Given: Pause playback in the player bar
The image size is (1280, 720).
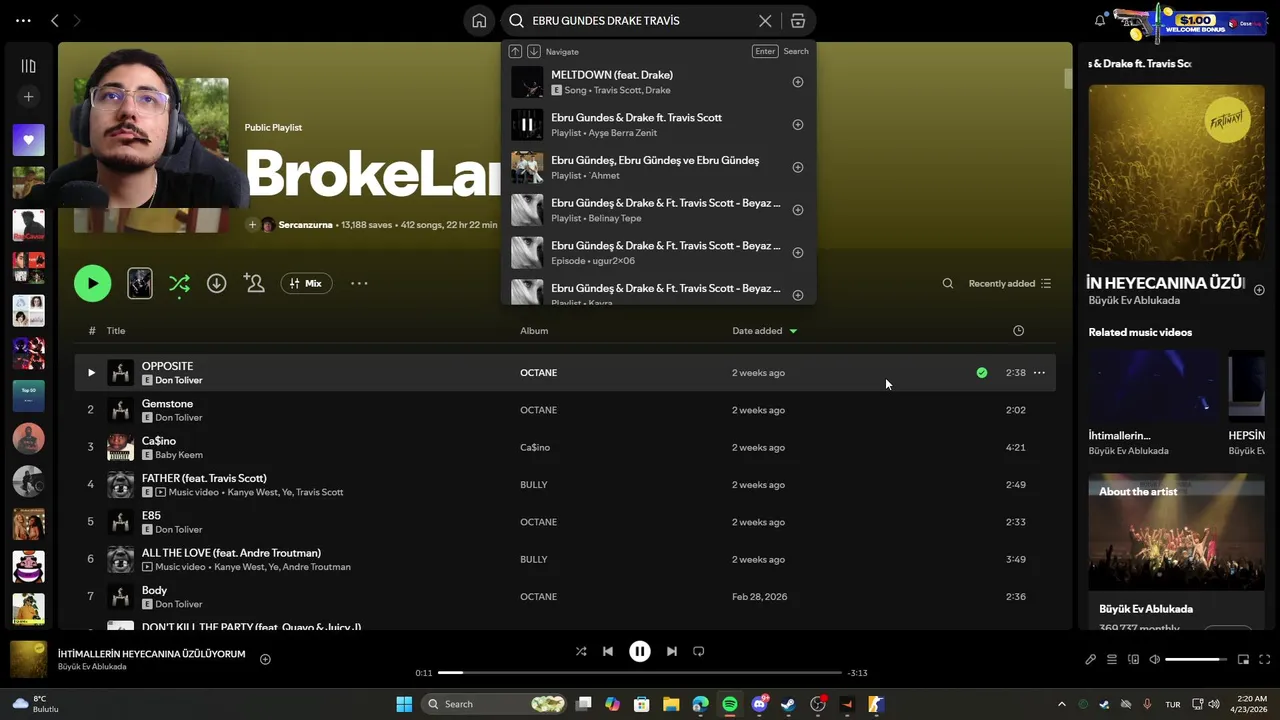Looking at the screenshot, I should [640, 651].
